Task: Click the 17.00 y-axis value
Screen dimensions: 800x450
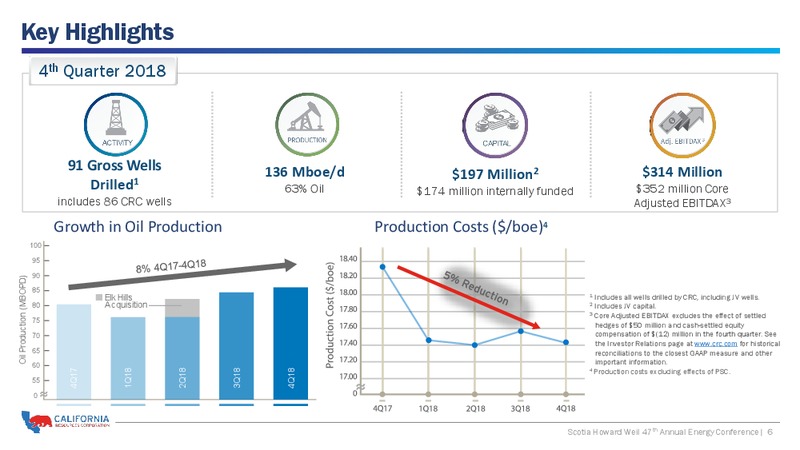Action: [349, 377]
